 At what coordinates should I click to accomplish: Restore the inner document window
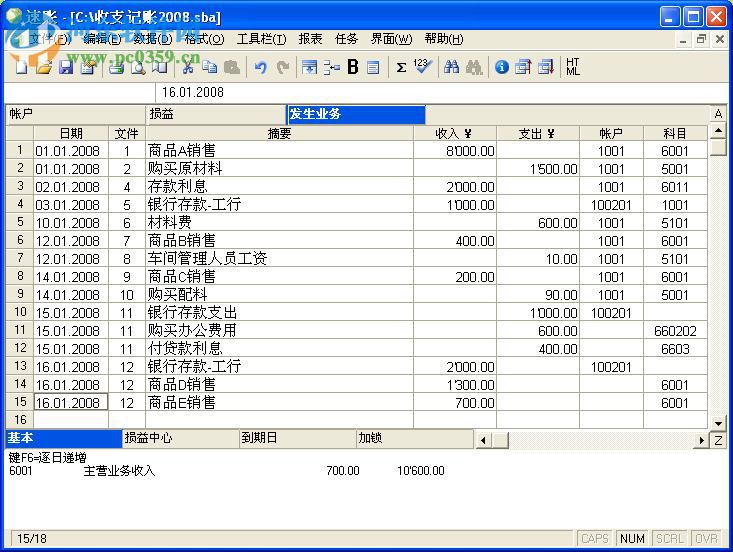(701, 39)
